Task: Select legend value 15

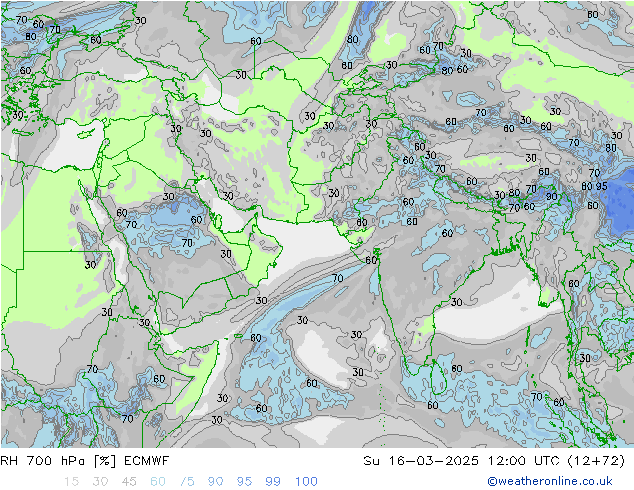Action: tap(71, 482)
